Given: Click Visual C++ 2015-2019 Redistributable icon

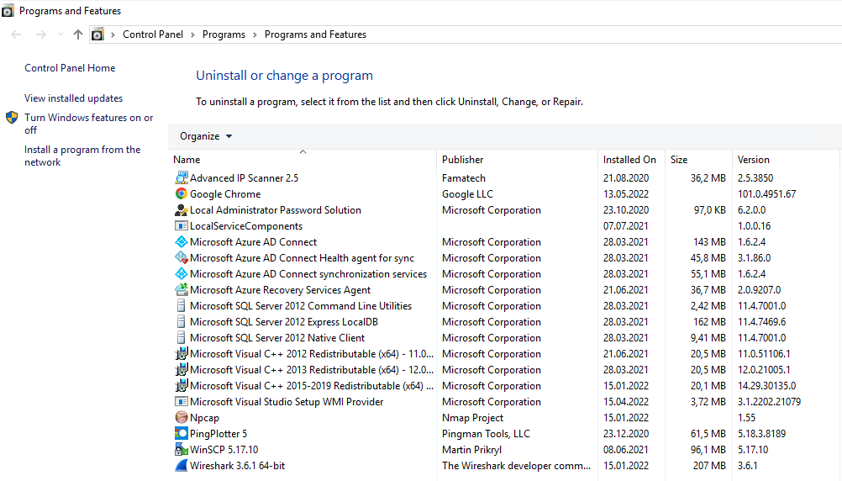Looking at the screenshot, I should point(182,386).
